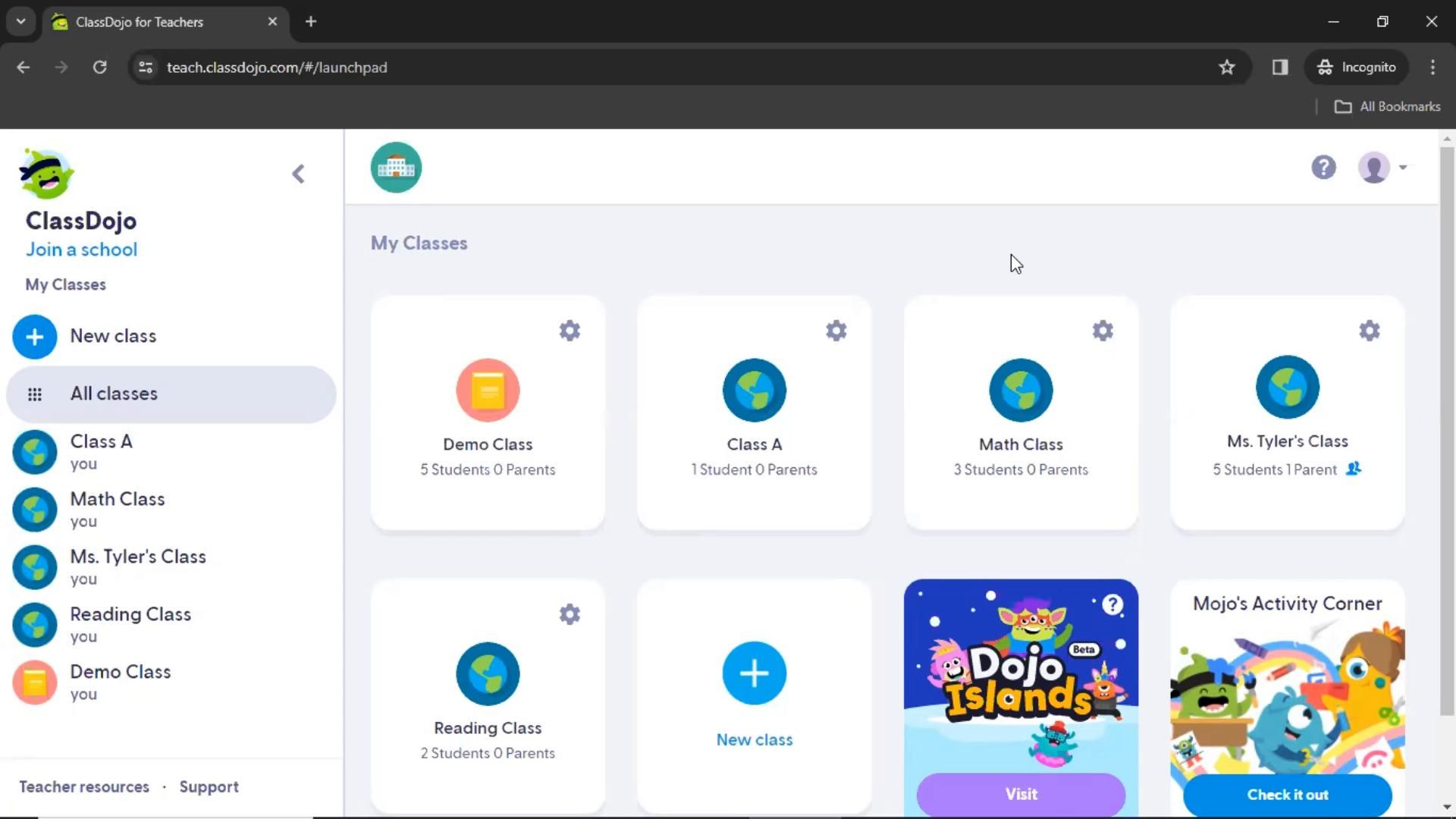Click the Incognito indicator button
This screenshot has width=1456, height=819.
coord(1357,67)
